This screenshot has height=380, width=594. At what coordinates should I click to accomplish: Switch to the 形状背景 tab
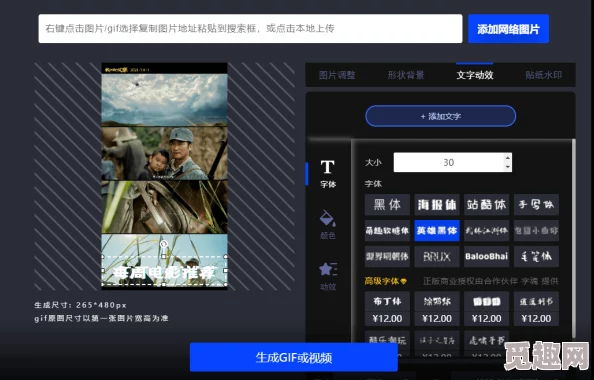tap(406, 75)
